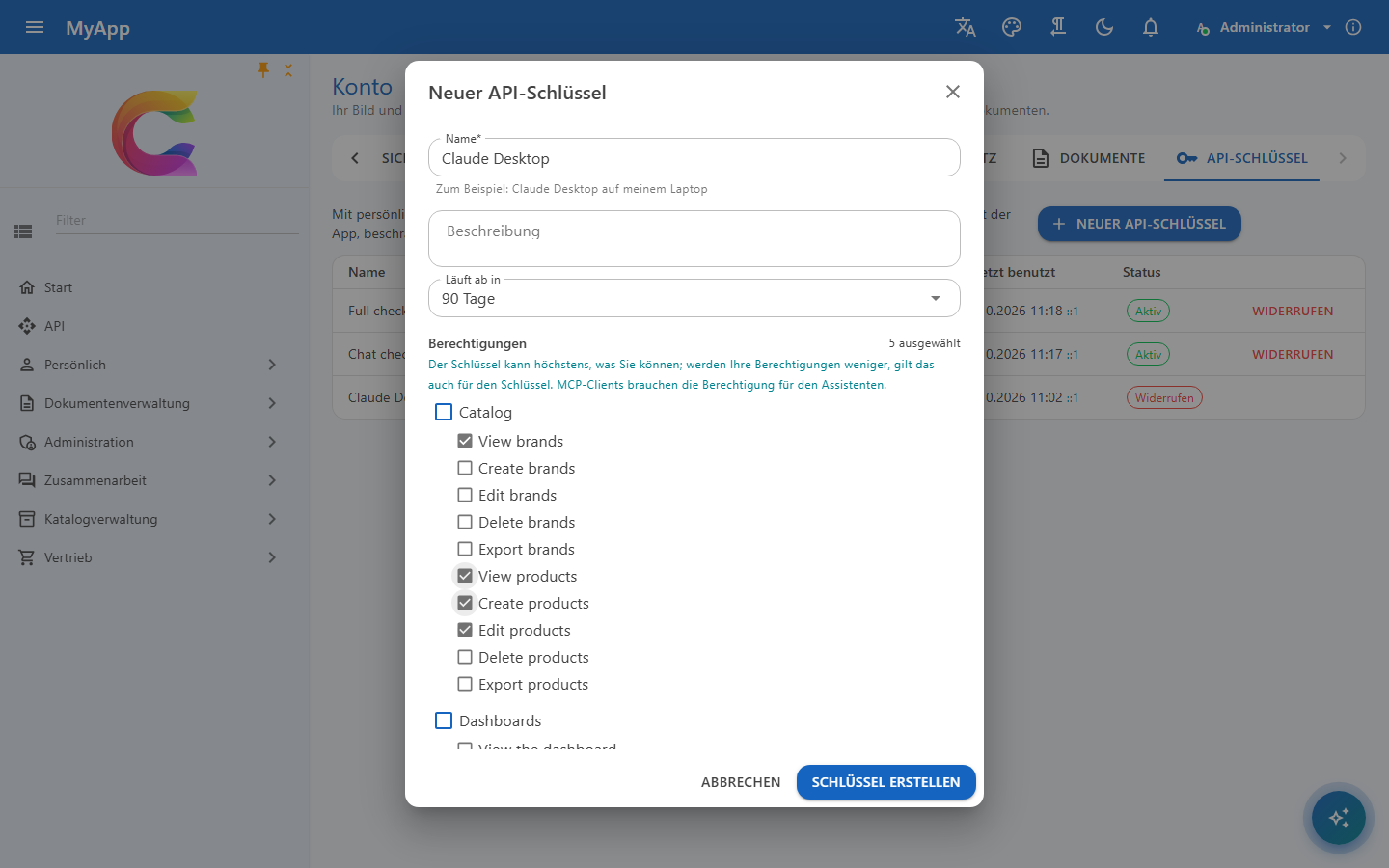Switch to dark mode moon icon

click(x=1104, y=27)
